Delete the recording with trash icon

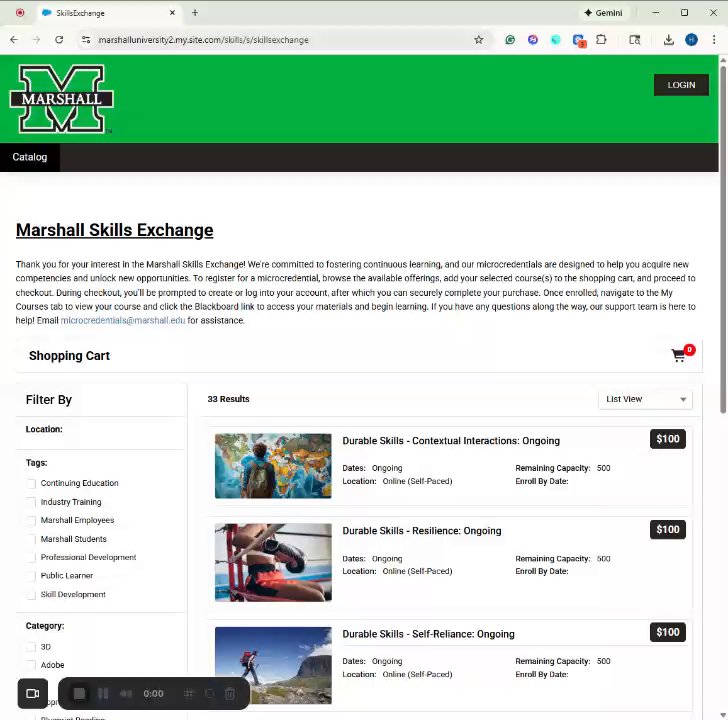(229, 694)
